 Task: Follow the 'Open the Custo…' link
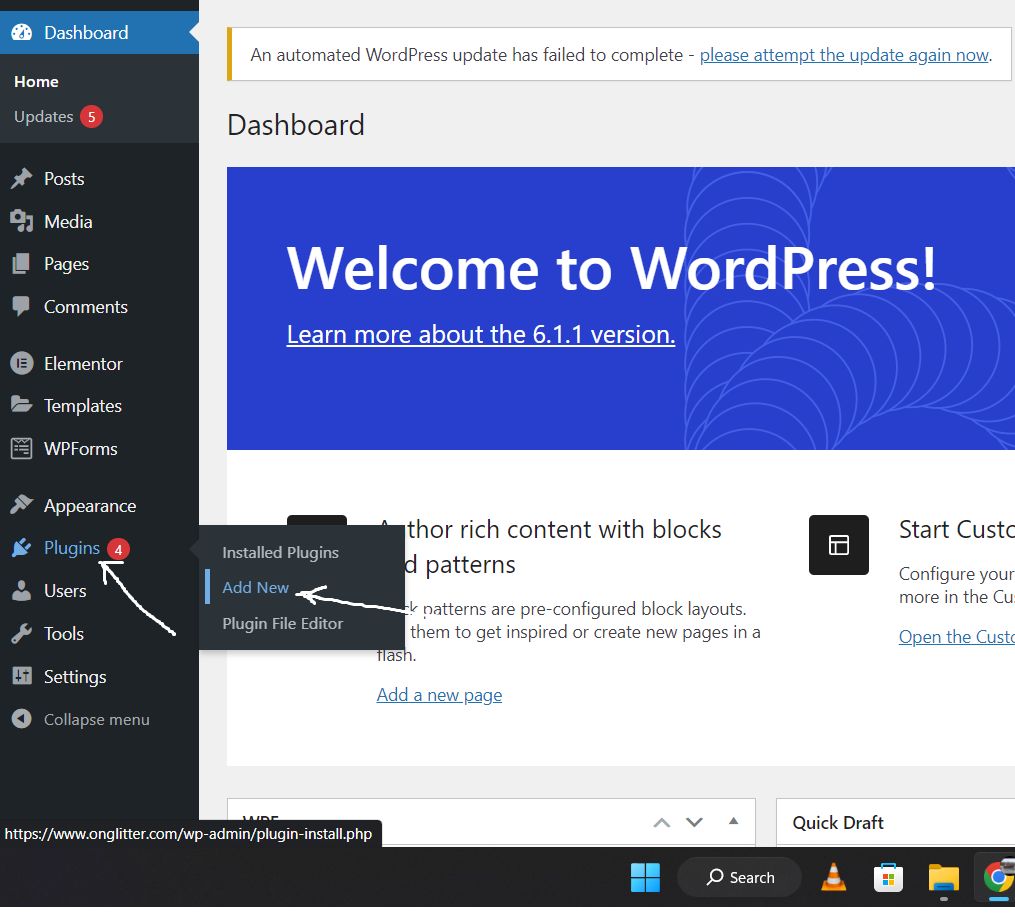(957, 637)
